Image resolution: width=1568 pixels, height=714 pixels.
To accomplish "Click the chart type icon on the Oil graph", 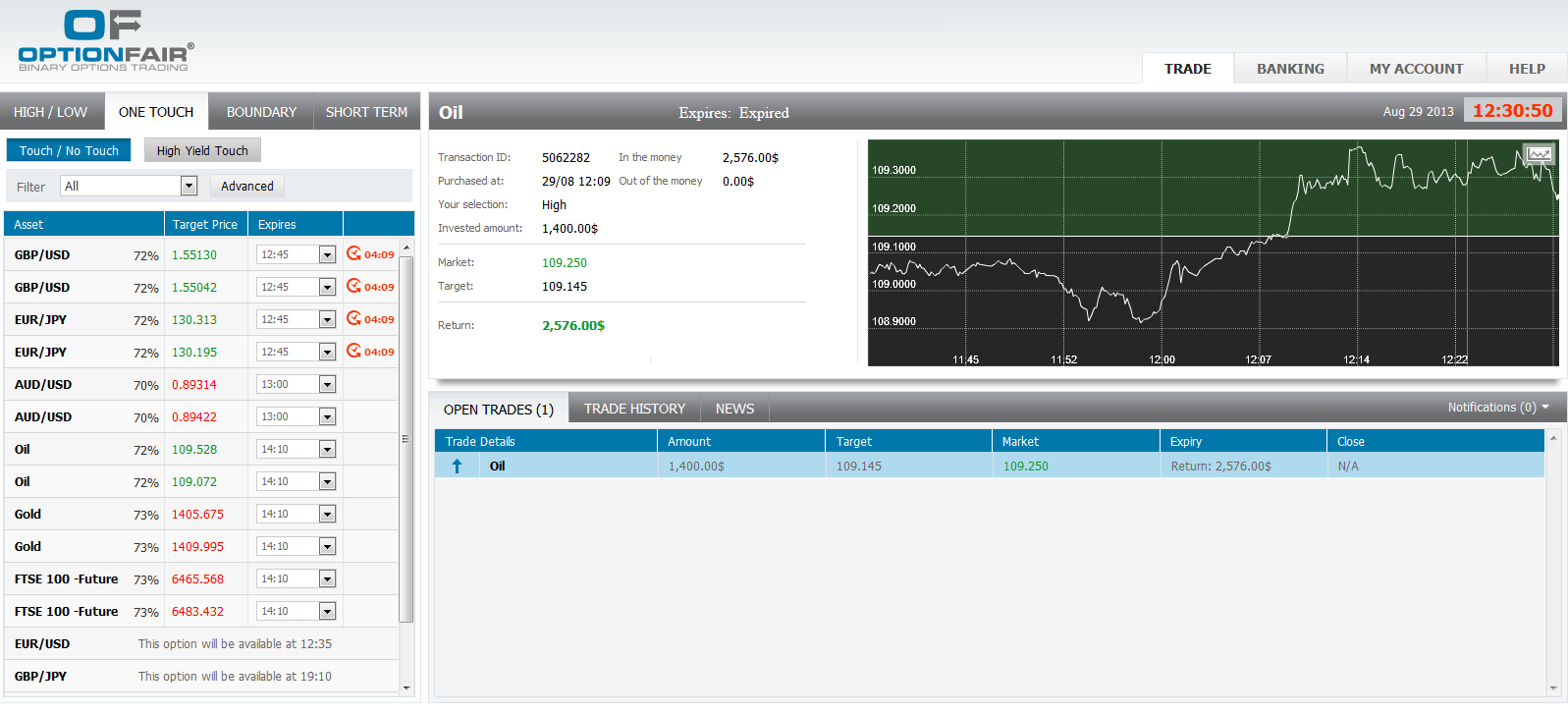I will [1539, 154].
